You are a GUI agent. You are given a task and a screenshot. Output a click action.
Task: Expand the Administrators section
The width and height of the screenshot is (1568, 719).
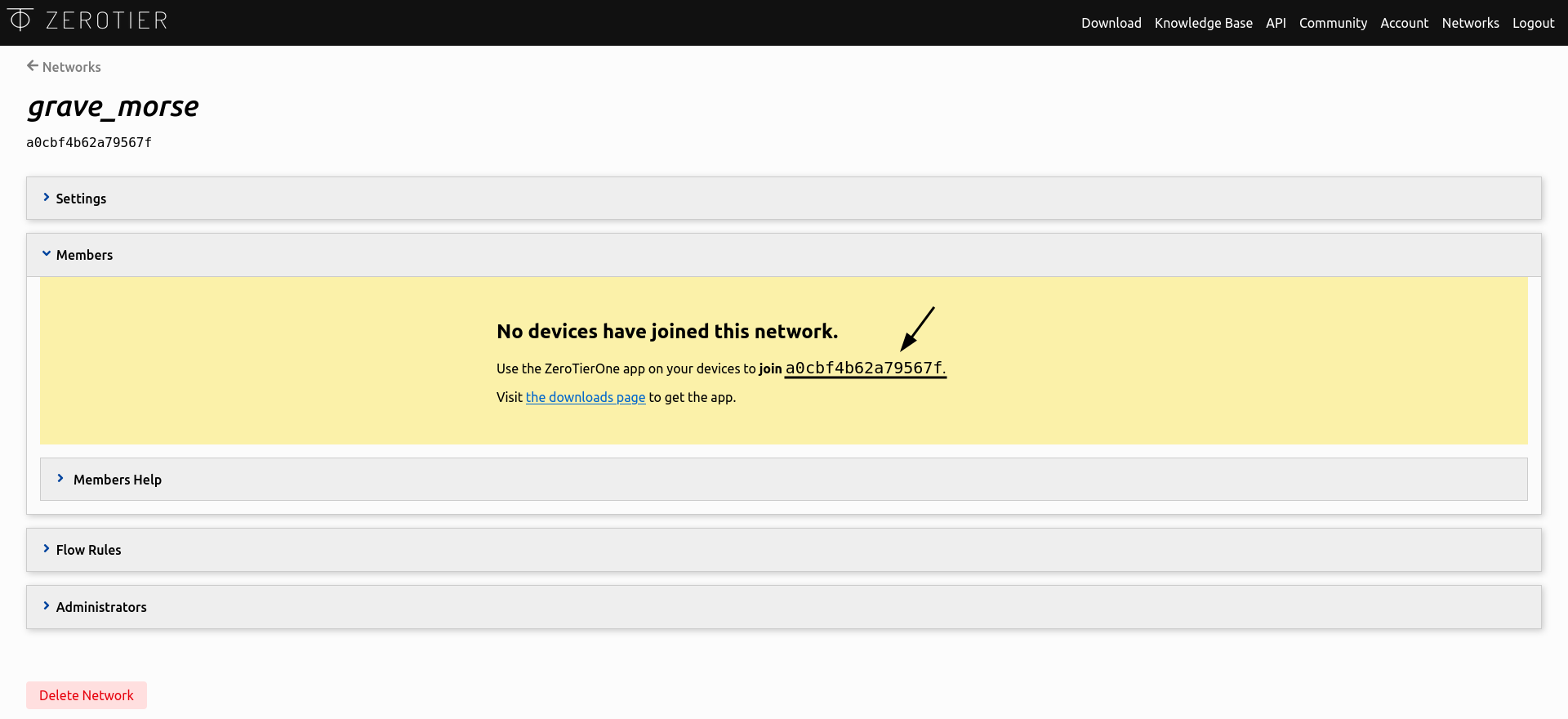coord(784,607)
